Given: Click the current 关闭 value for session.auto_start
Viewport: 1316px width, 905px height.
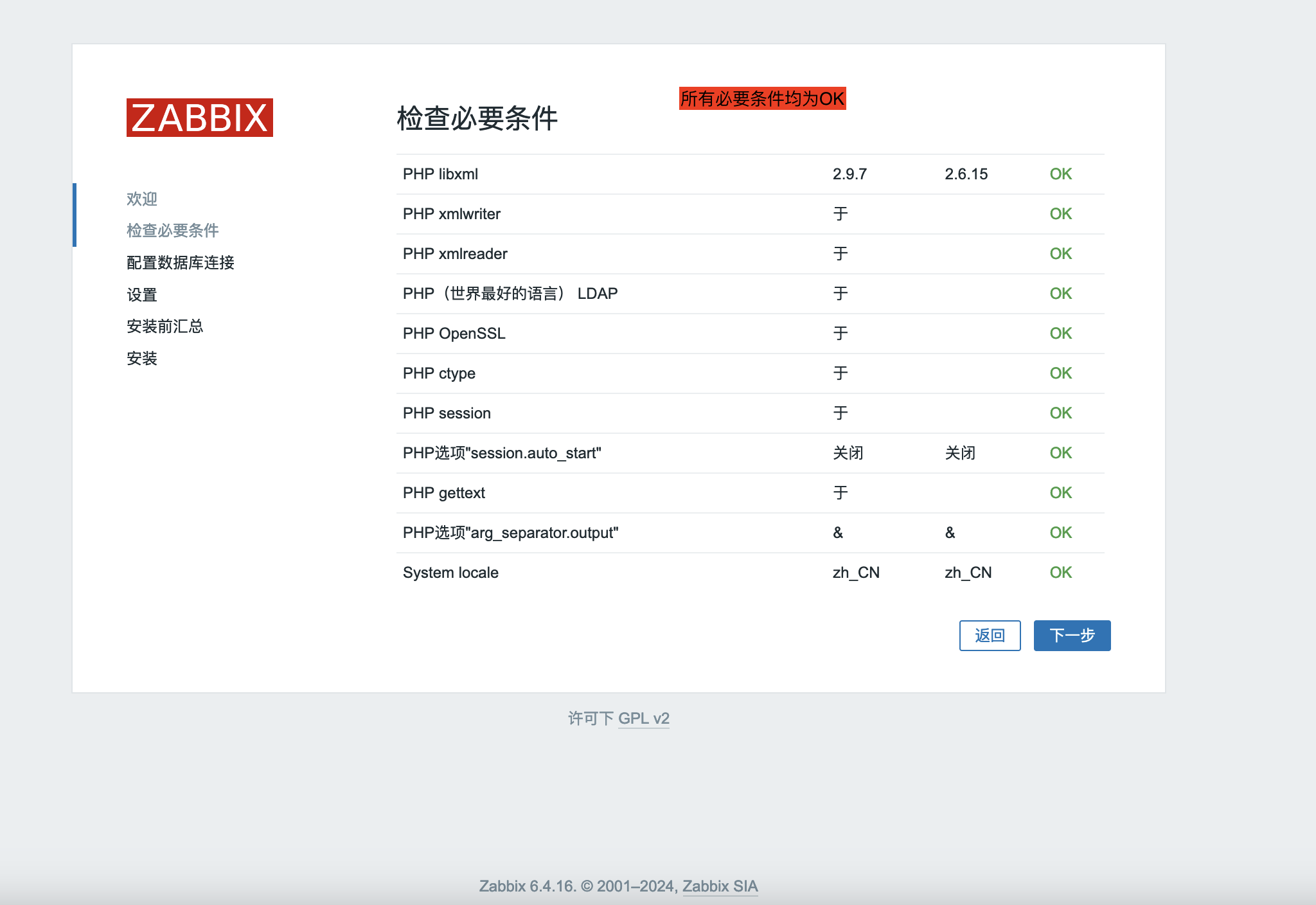Looking at the screenshot, I should click(x=848, y=452).
